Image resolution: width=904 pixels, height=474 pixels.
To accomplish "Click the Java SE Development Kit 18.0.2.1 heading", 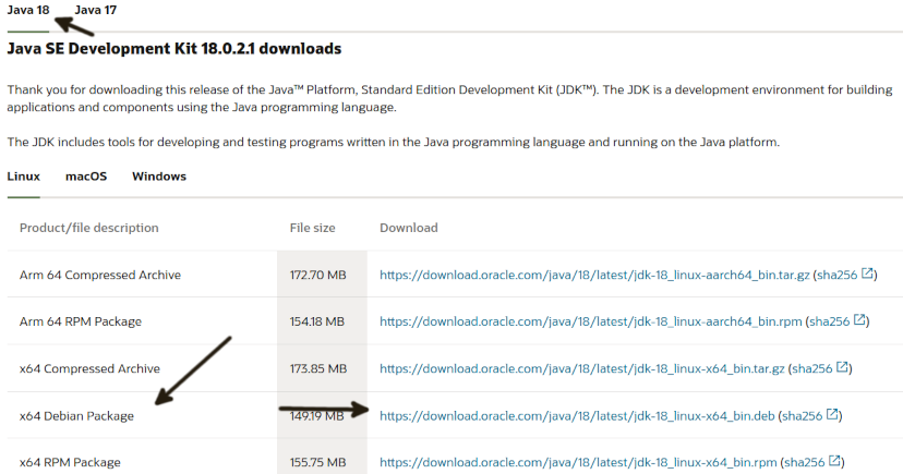I will [174, 48].
